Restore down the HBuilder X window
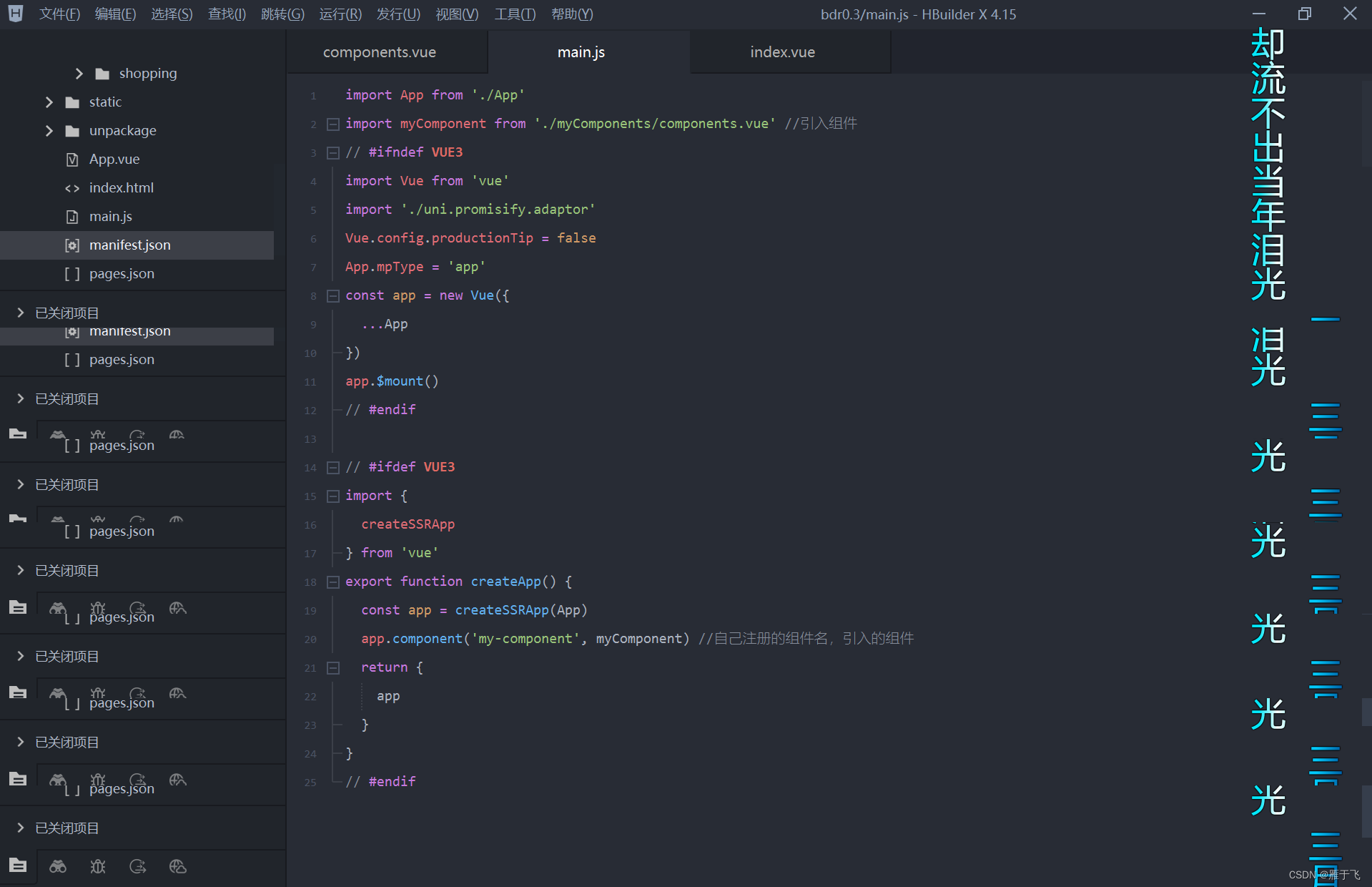Image resolution: width=1372 pixels, height=887 pixels. (1305, 14)
